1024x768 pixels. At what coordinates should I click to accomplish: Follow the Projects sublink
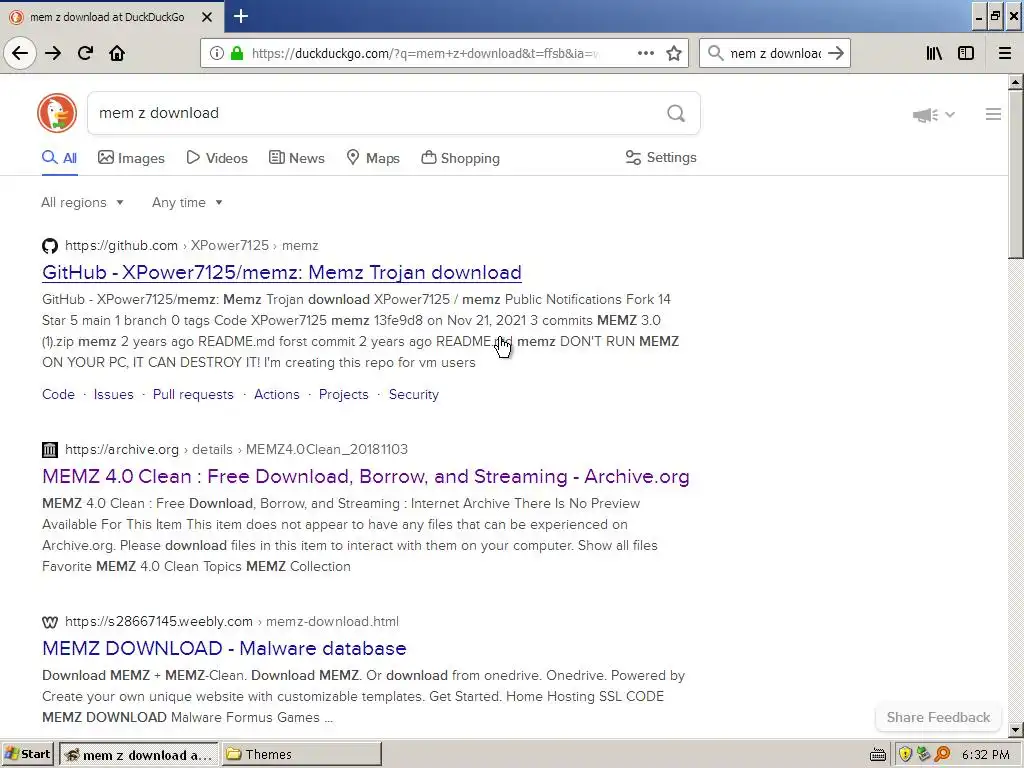tap(344, 394)
